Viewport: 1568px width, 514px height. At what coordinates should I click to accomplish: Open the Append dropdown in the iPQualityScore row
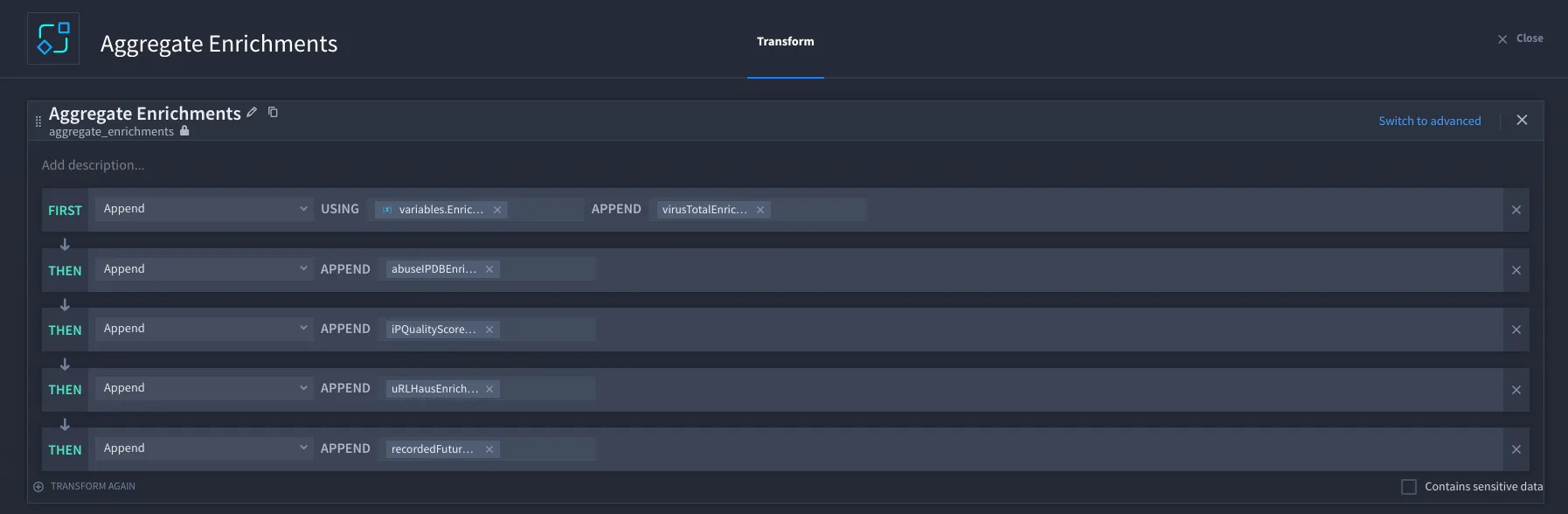205,329
